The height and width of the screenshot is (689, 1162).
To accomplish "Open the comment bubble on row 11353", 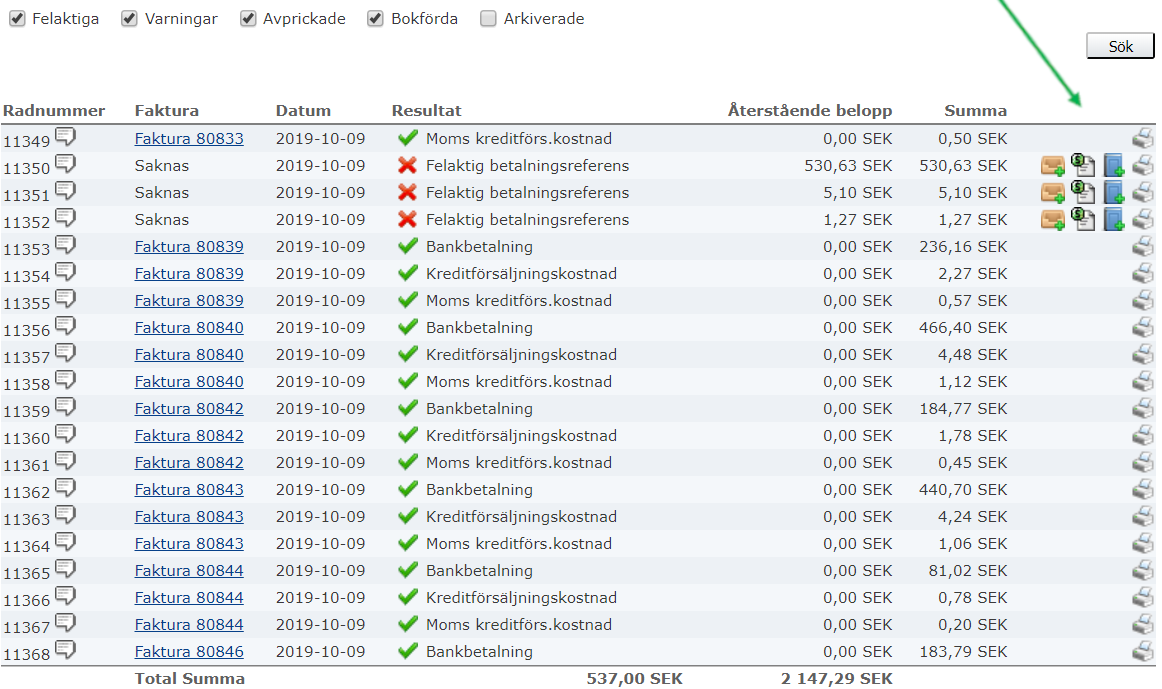I will 65,245.
